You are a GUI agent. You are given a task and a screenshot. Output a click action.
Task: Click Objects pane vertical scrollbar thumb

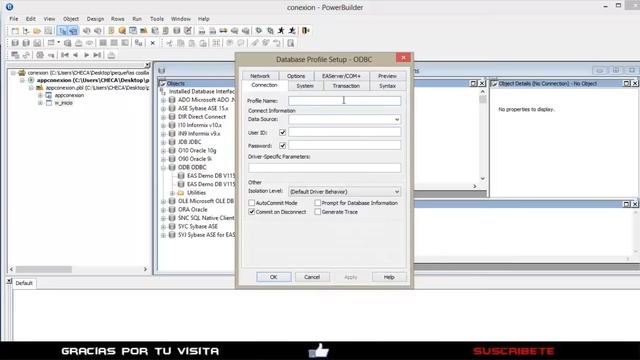coord(483,100)
